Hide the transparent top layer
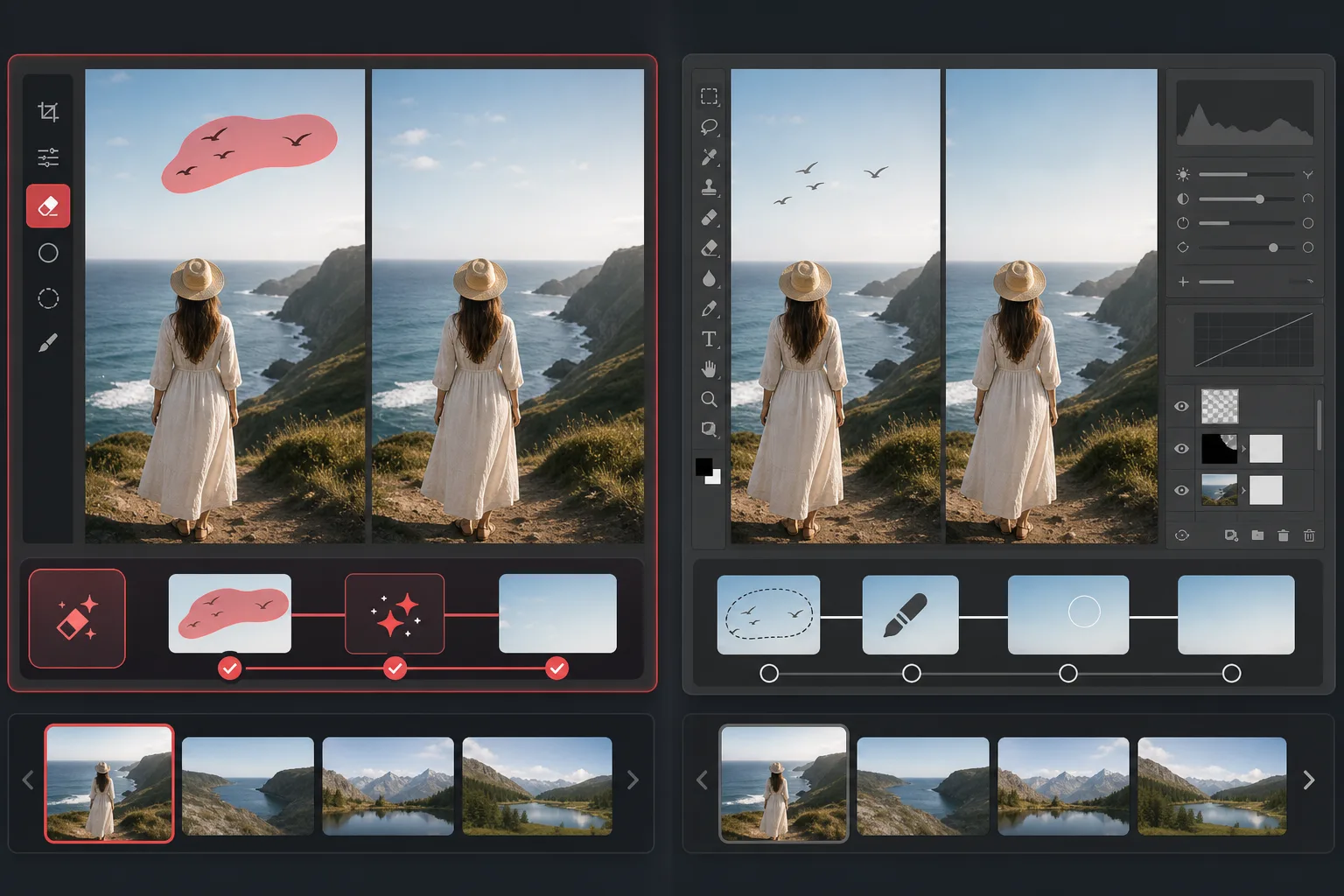Image resolution: width=1344 pixels, height=896 pixels. pos(1181,406)
